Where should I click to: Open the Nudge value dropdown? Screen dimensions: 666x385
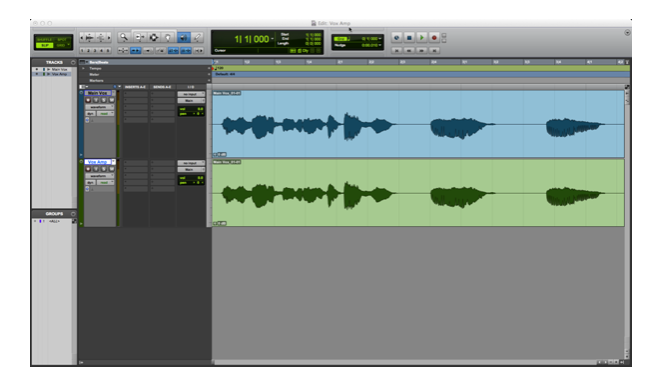coord(380,45)
